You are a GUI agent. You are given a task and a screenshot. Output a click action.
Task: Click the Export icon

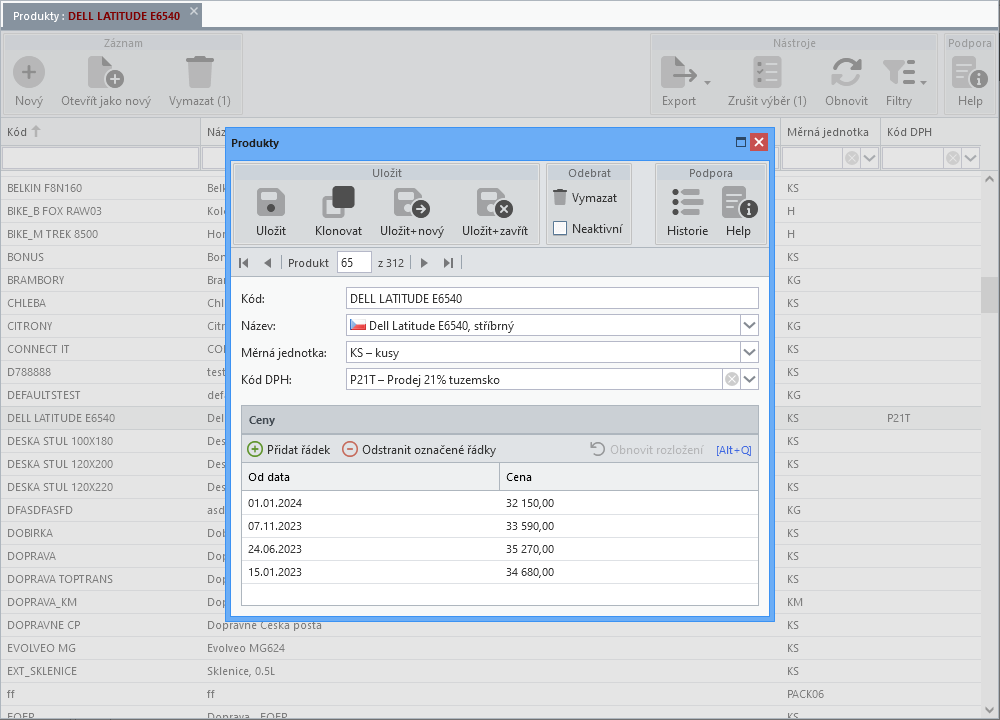(679, 73)
